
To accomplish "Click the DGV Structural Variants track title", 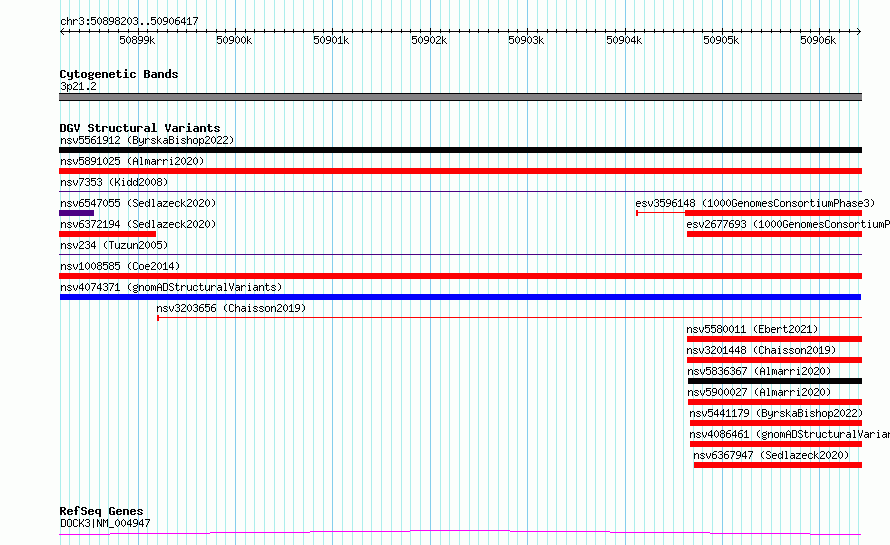I will coord(140,128).
